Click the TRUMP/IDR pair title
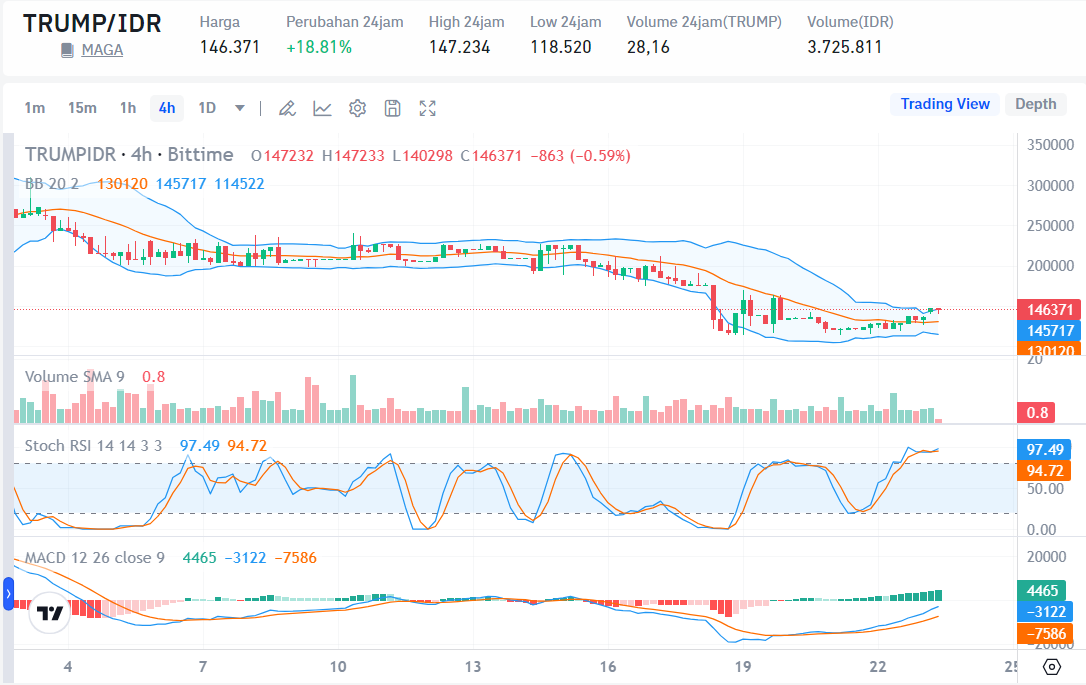 92,23
